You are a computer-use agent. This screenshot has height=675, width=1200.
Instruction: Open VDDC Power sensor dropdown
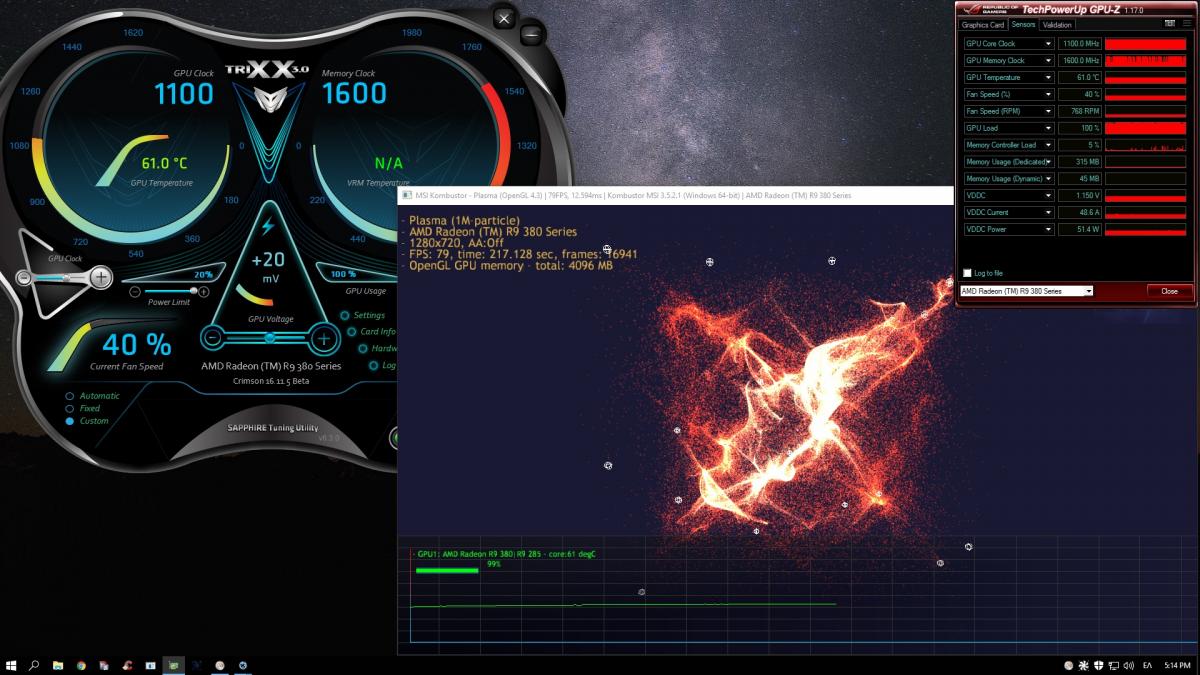pos(1049,229)
